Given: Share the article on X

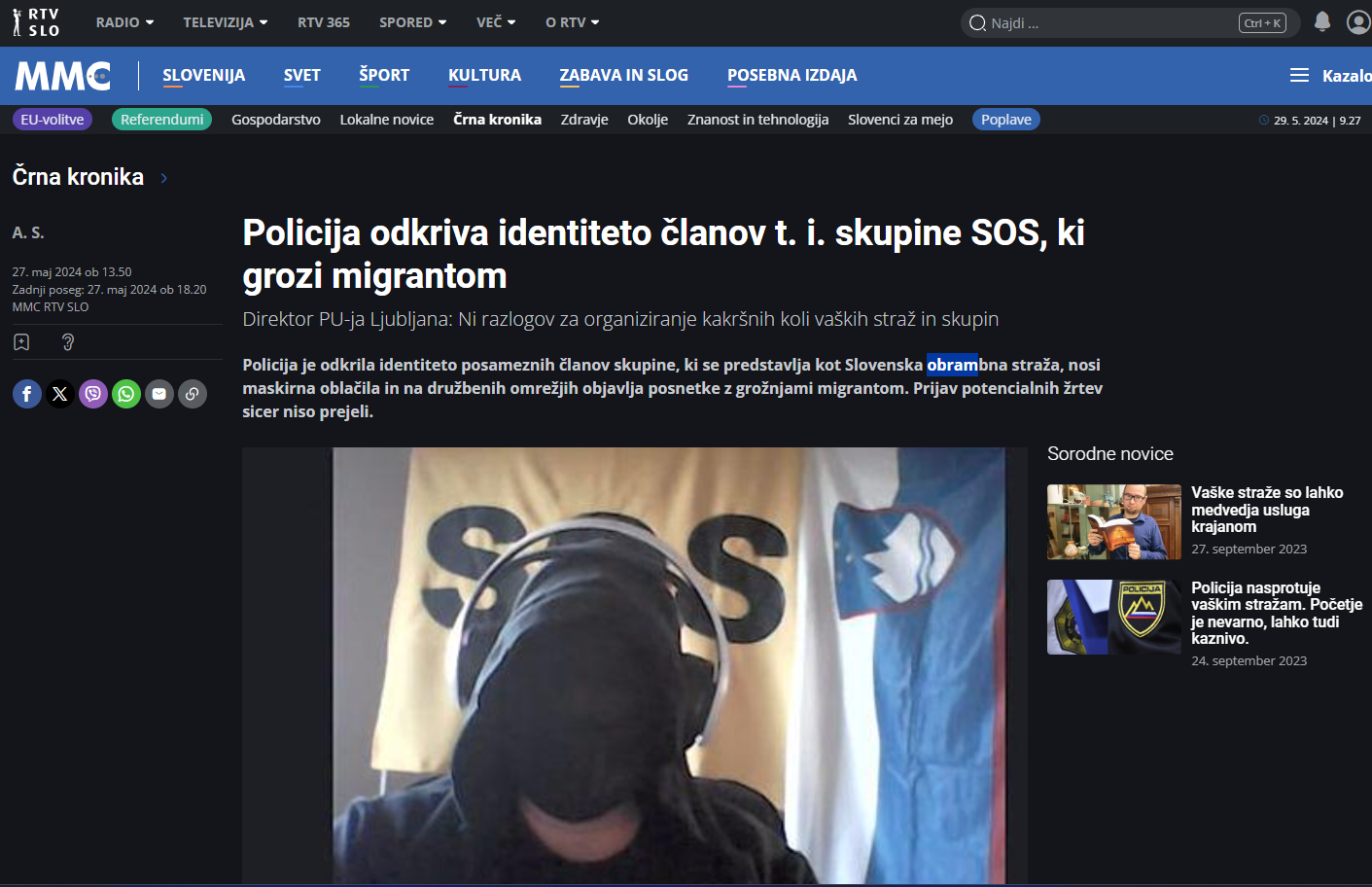Looking at the screenshot, I should click(x=60, y=394).
